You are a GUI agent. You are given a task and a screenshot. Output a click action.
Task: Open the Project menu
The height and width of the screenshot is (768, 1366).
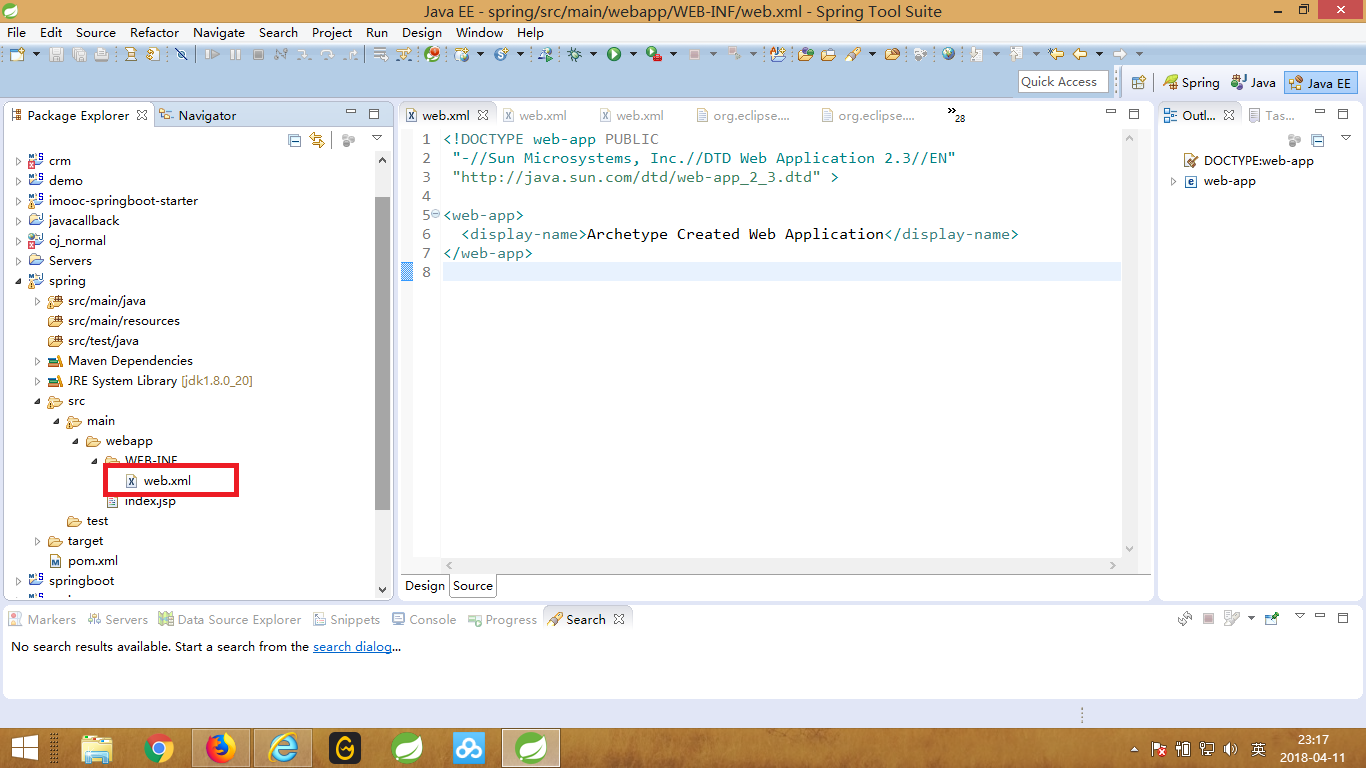[x=332, y=32]
